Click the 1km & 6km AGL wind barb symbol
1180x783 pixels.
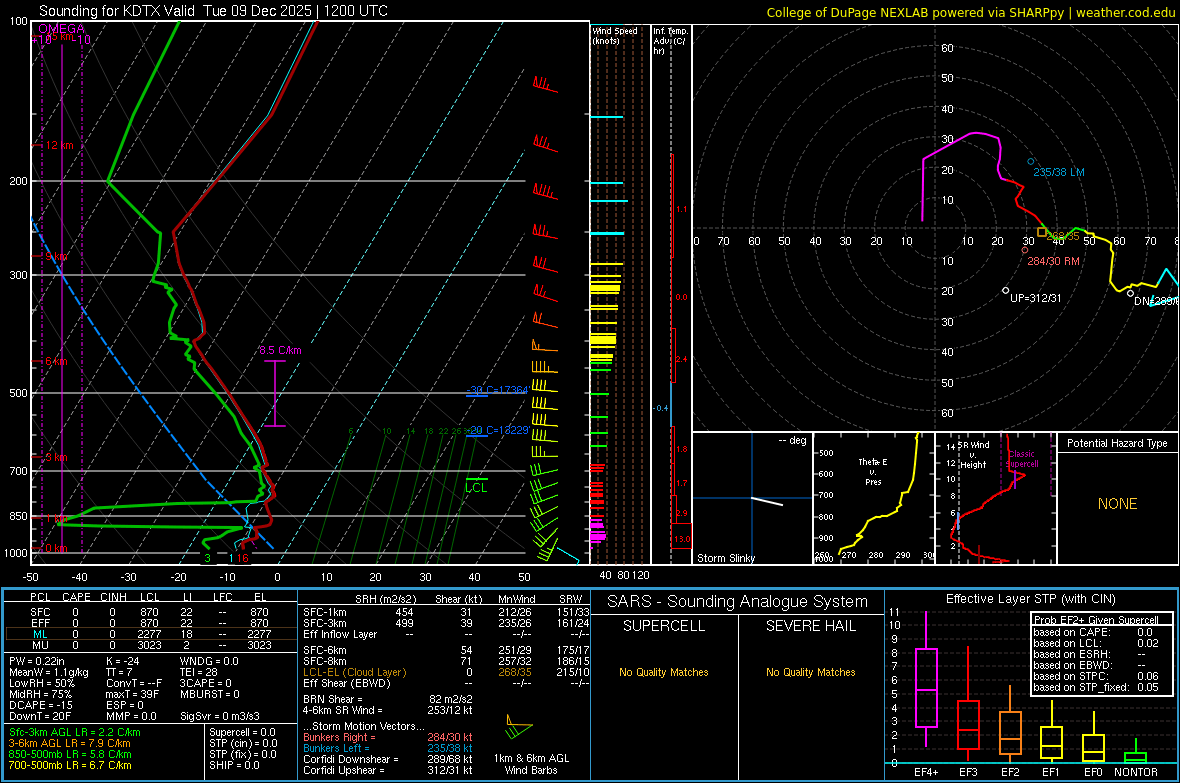click(x=519, y=728)
